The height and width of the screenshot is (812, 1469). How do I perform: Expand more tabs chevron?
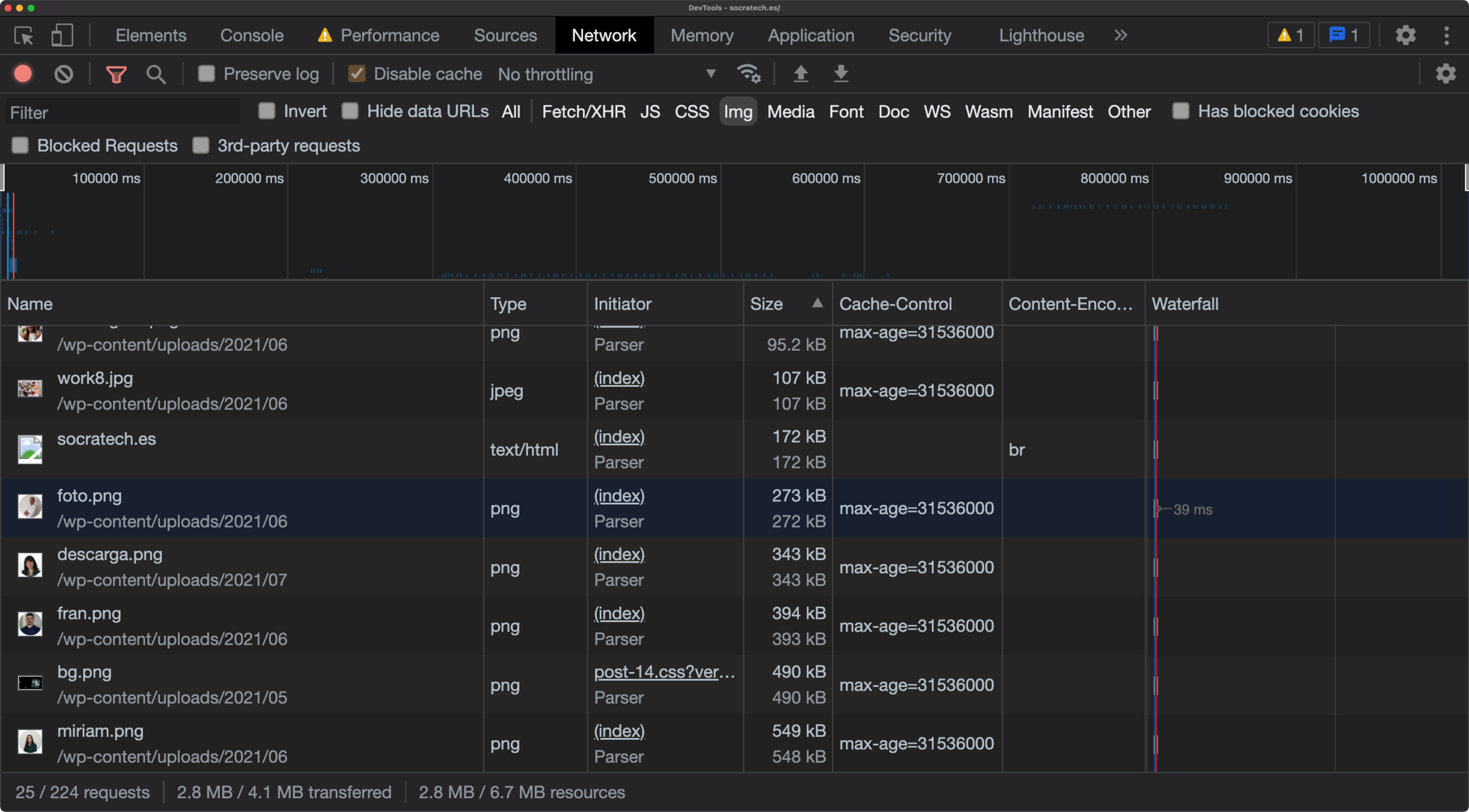[1120, 35]
